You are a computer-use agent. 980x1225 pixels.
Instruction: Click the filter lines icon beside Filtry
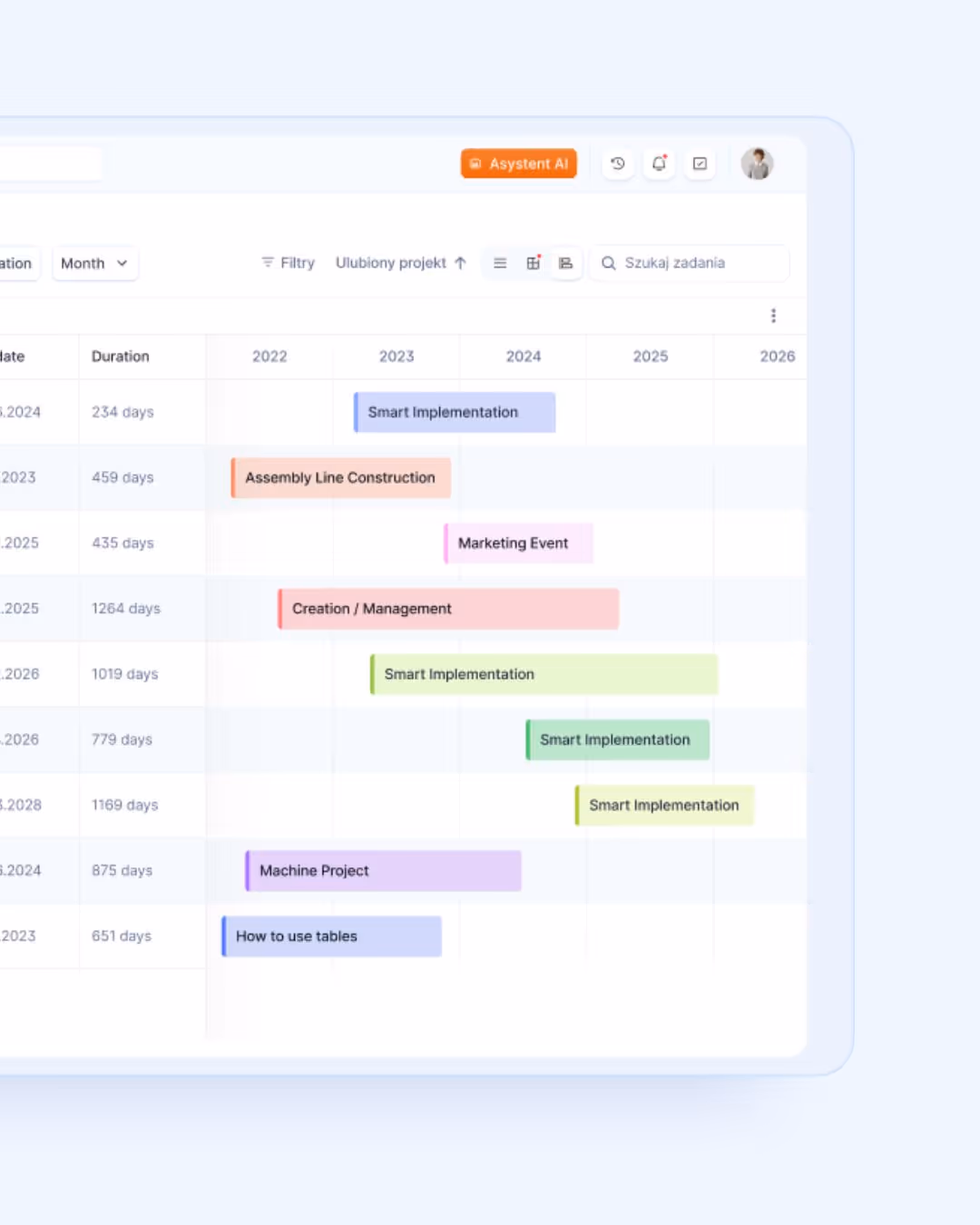[268, 262]
